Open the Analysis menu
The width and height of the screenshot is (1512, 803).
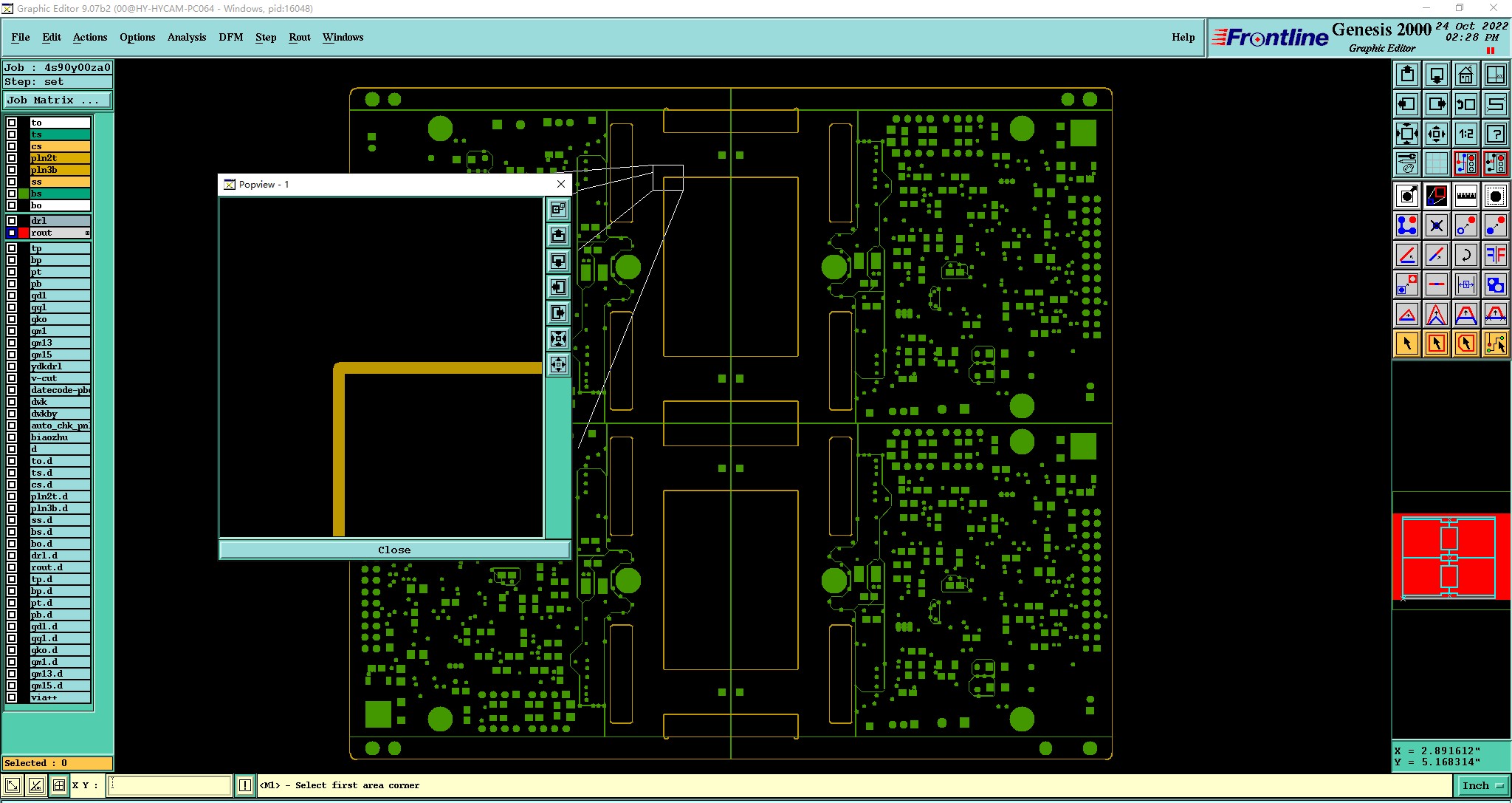(x=186, y=37)
